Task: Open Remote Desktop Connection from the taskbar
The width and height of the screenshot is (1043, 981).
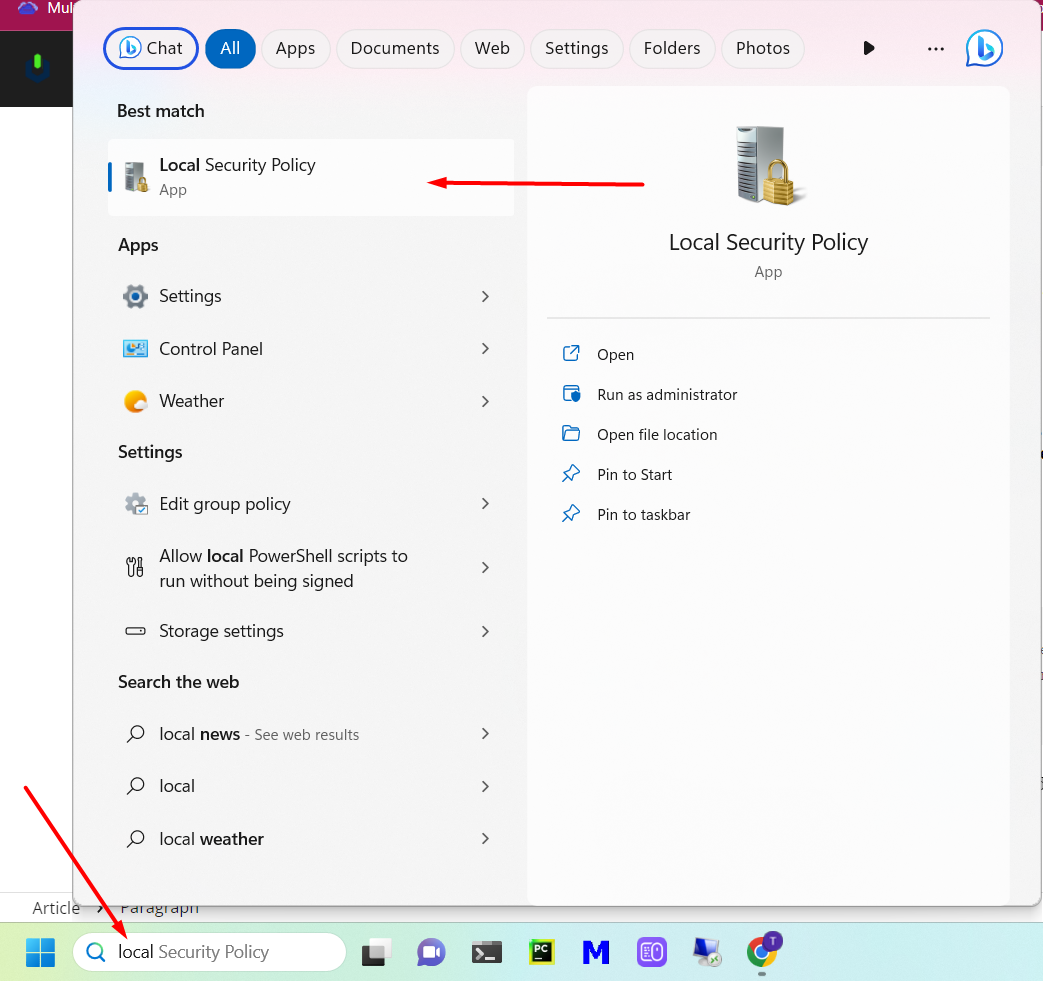Action: pos(707,952)
